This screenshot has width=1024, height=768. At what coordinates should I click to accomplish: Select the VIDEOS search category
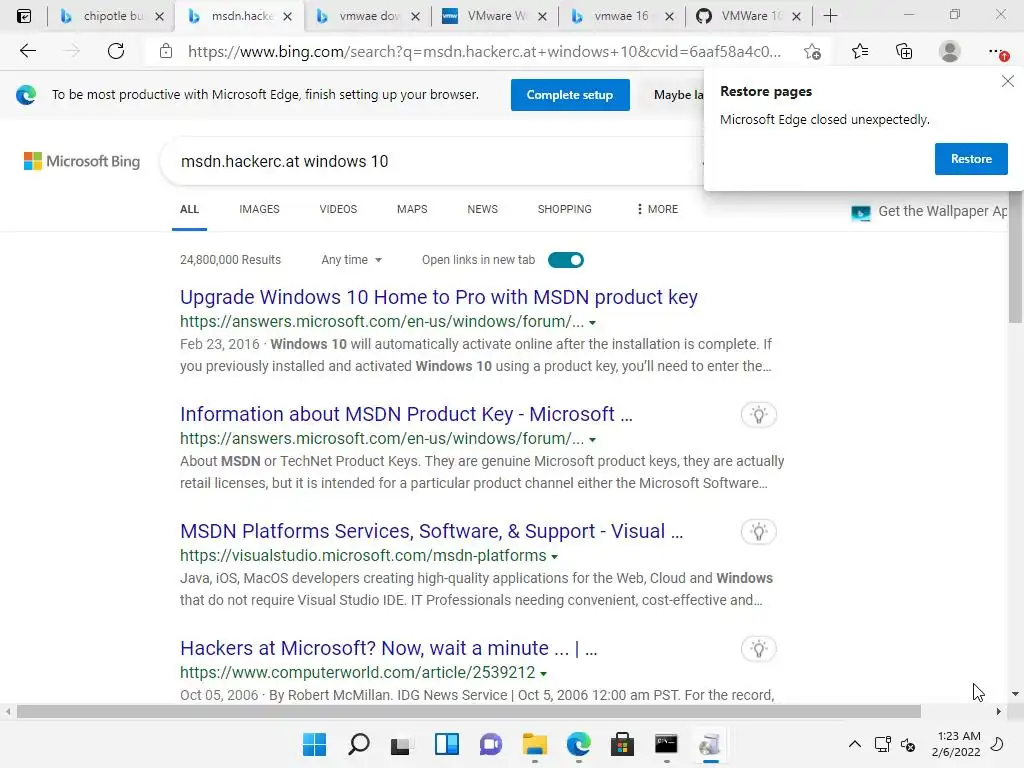(338, 209)
